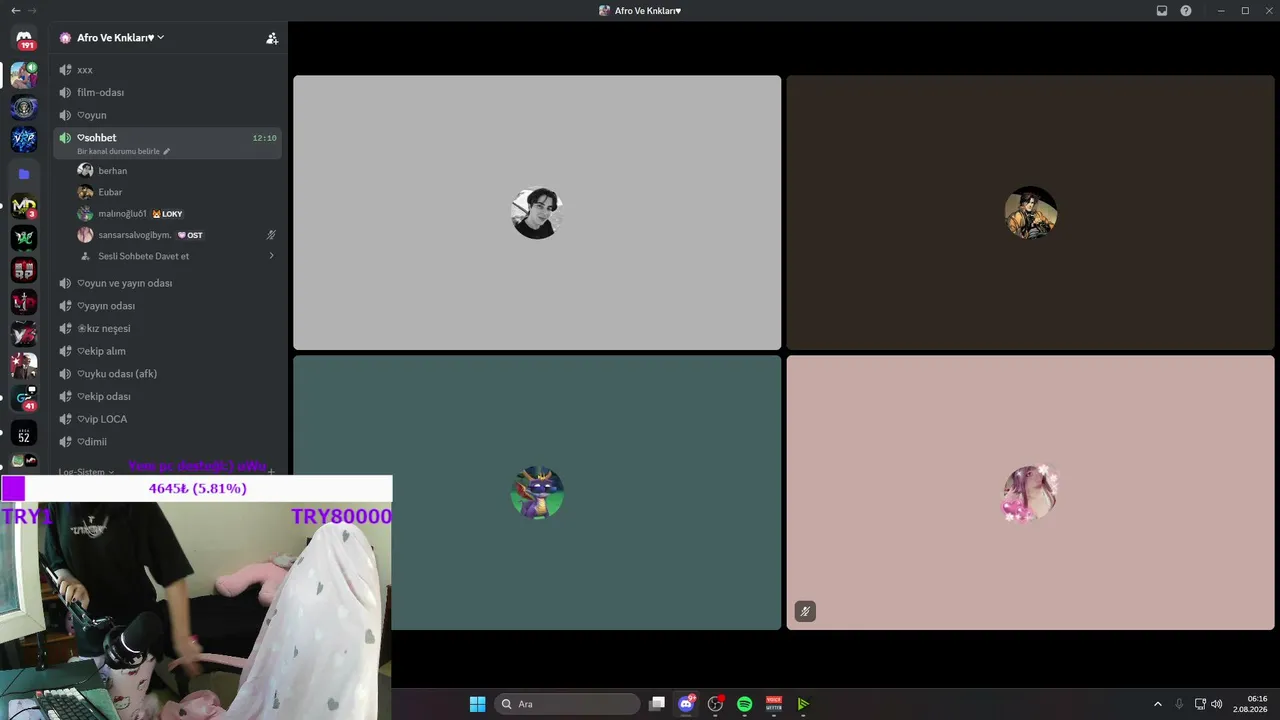Click the microphone icon in system tray
Viewport: 1280px width, 720px height.
coord(1179,704)
